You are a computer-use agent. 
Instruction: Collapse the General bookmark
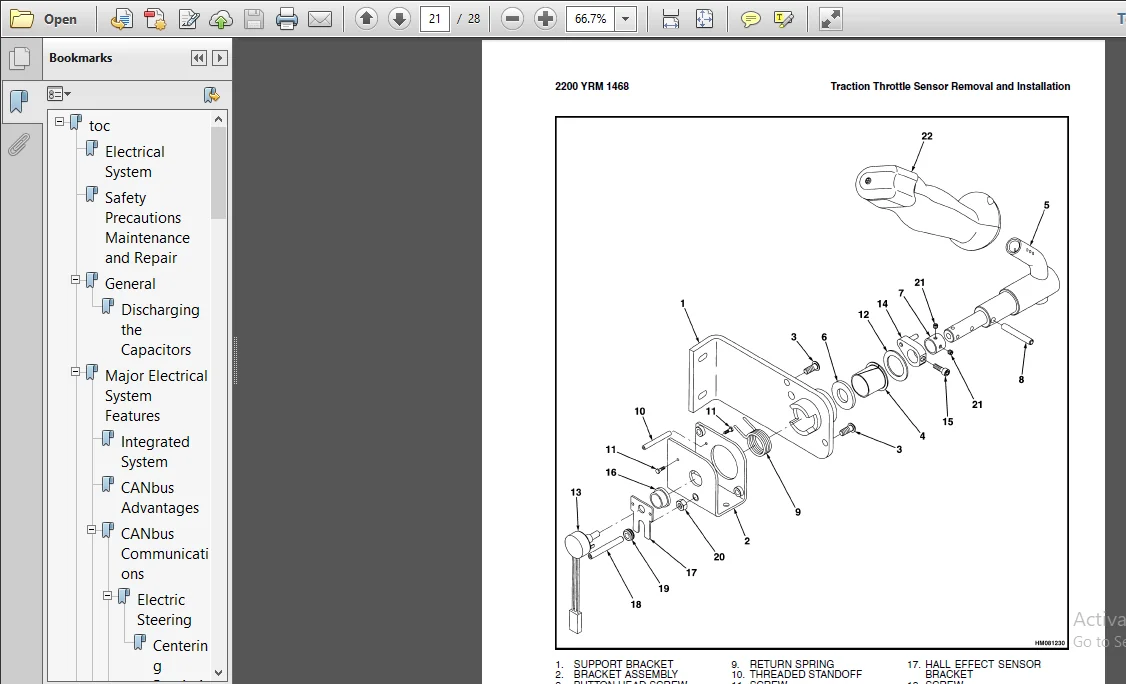click(75, 279)
